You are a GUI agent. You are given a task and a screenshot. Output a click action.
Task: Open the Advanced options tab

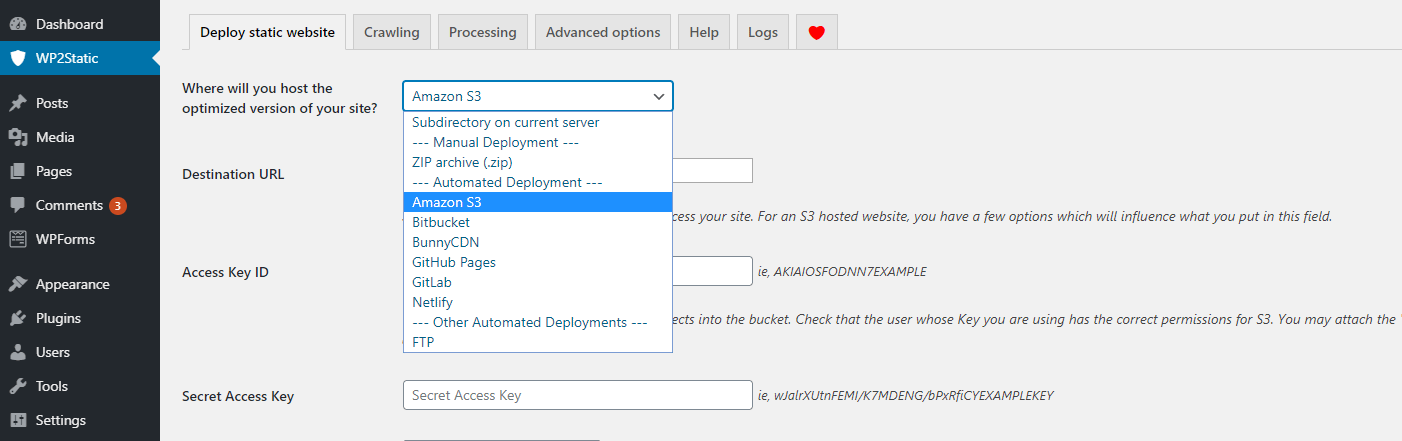click(x=603, y=32)
